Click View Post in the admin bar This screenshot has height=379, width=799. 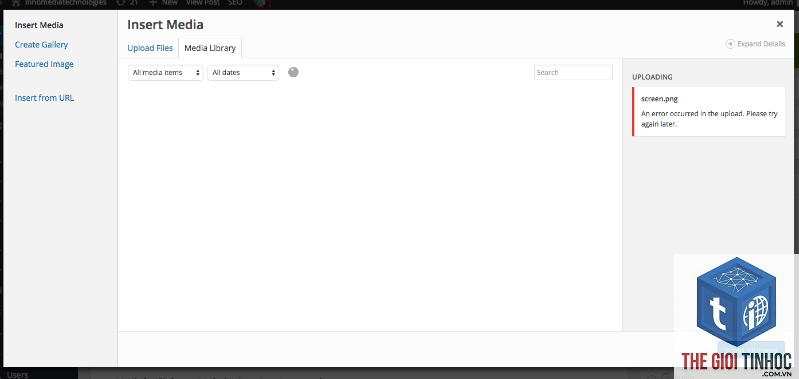point(202,3)
